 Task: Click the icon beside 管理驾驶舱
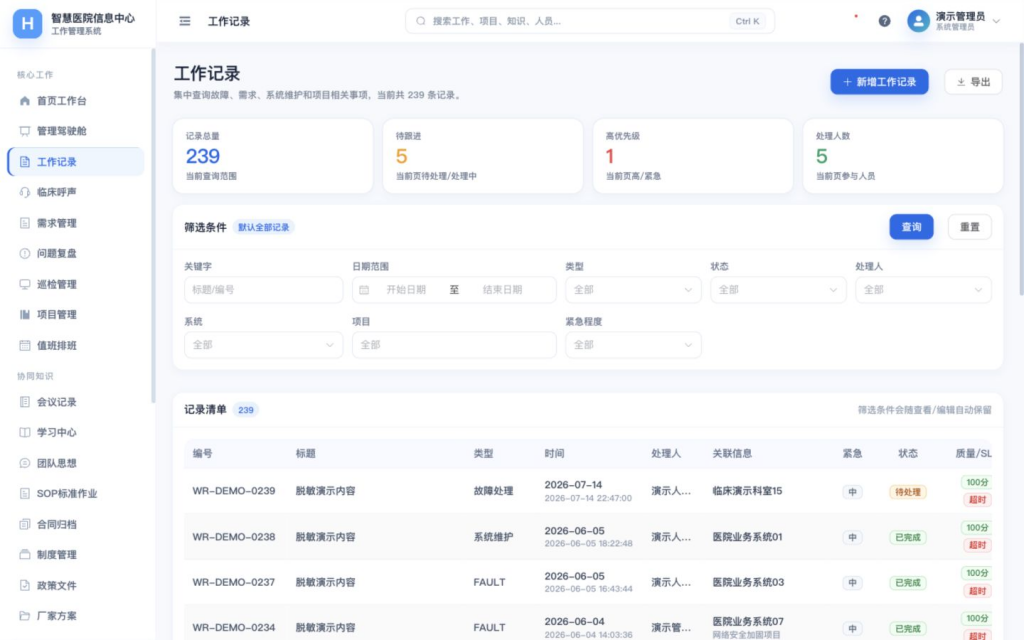[25, 131]
